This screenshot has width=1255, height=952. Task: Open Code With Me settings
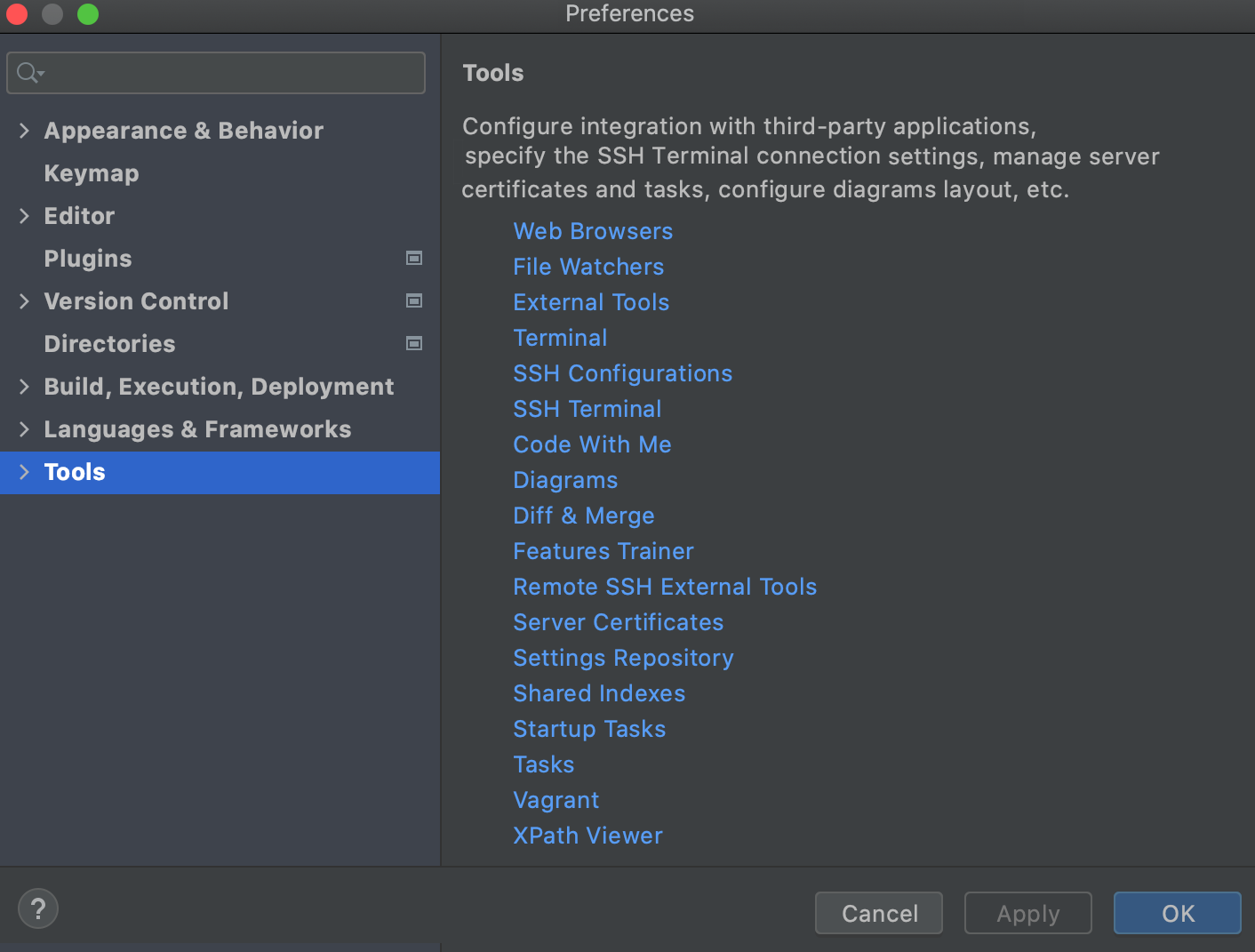[591, 444]
